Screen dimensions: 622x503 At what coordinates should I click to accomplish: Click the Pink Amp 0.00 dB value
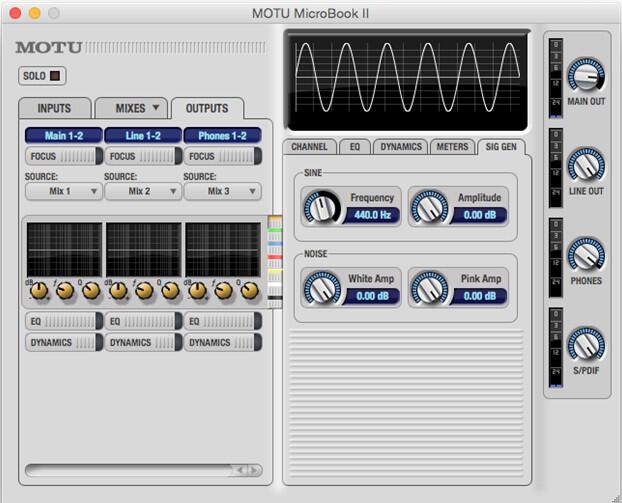coord(480,296)
